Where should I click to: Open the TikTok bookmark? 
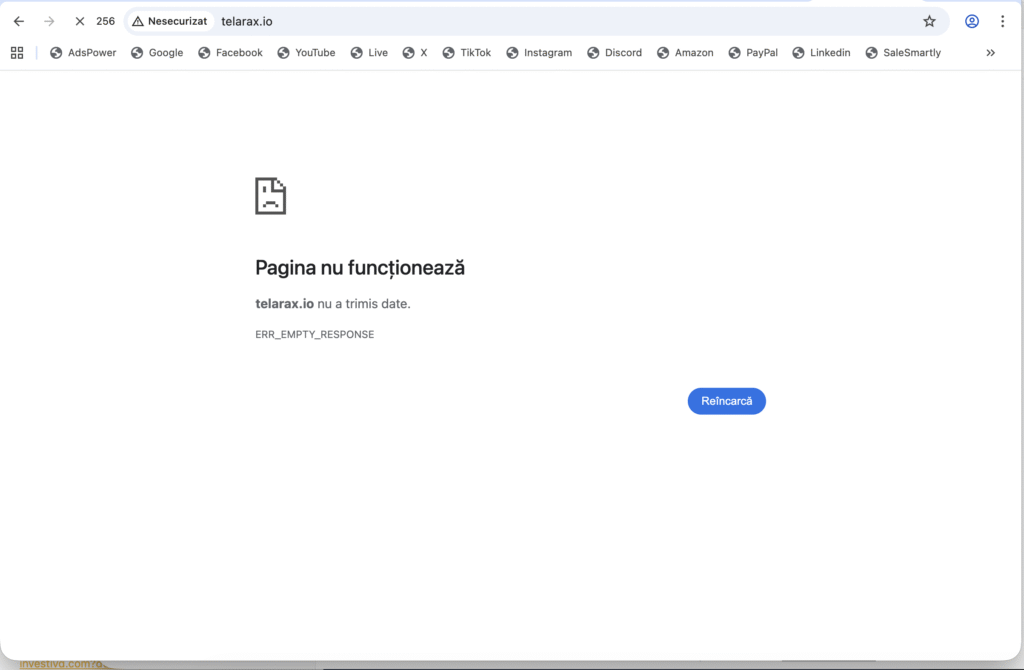(467, 53)
